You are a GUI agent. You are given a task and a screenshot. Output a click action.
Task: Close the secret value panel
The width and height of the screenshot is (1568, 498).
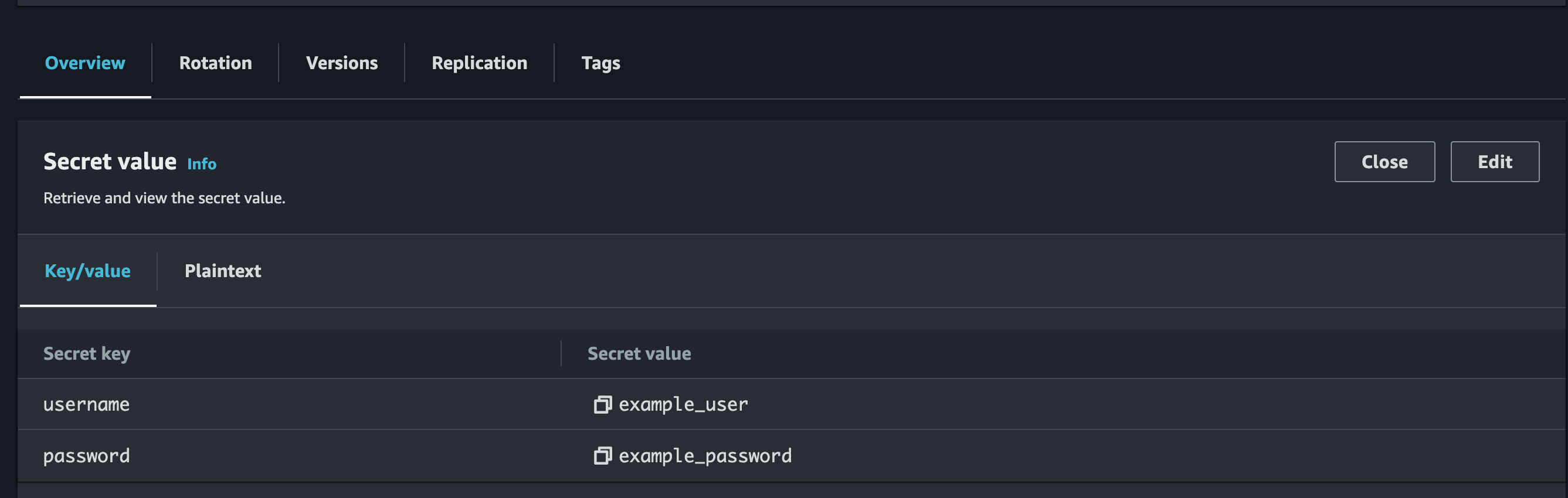[1384, 162]
